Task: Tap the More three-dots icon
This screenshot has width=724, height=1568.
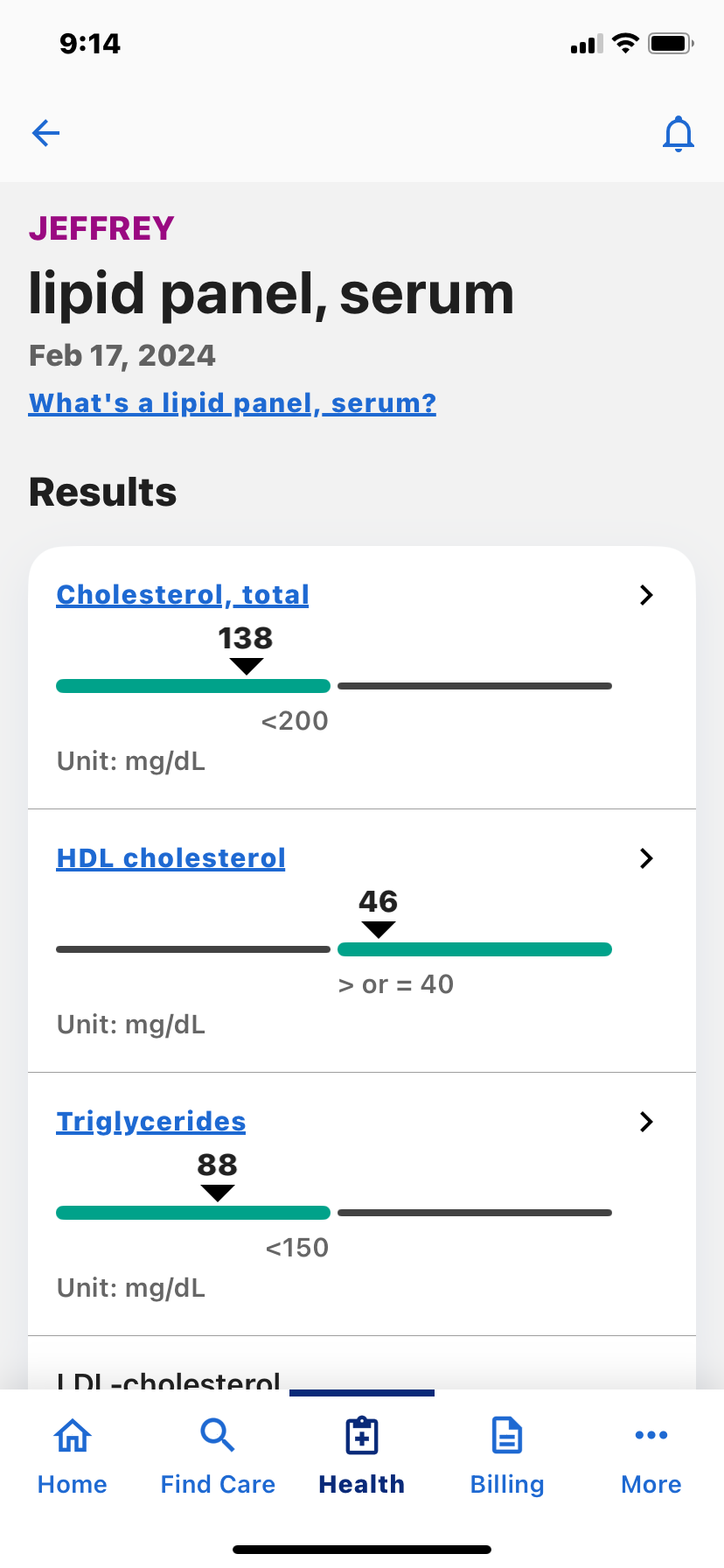Action: click(x=651, y=1435)
